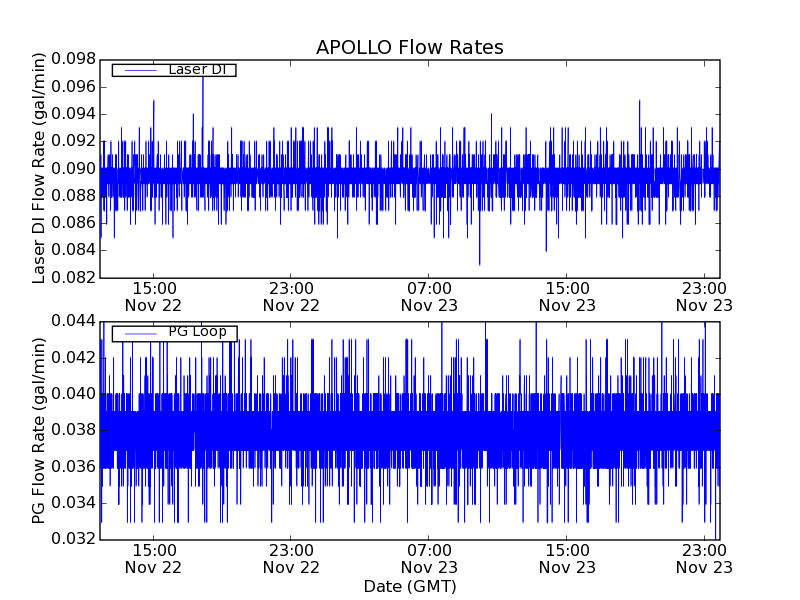Image resolution: width=800 pixels, height=600 pixels.
Task: Select the Laser DI legend label
Action: [x=195, y=70]
